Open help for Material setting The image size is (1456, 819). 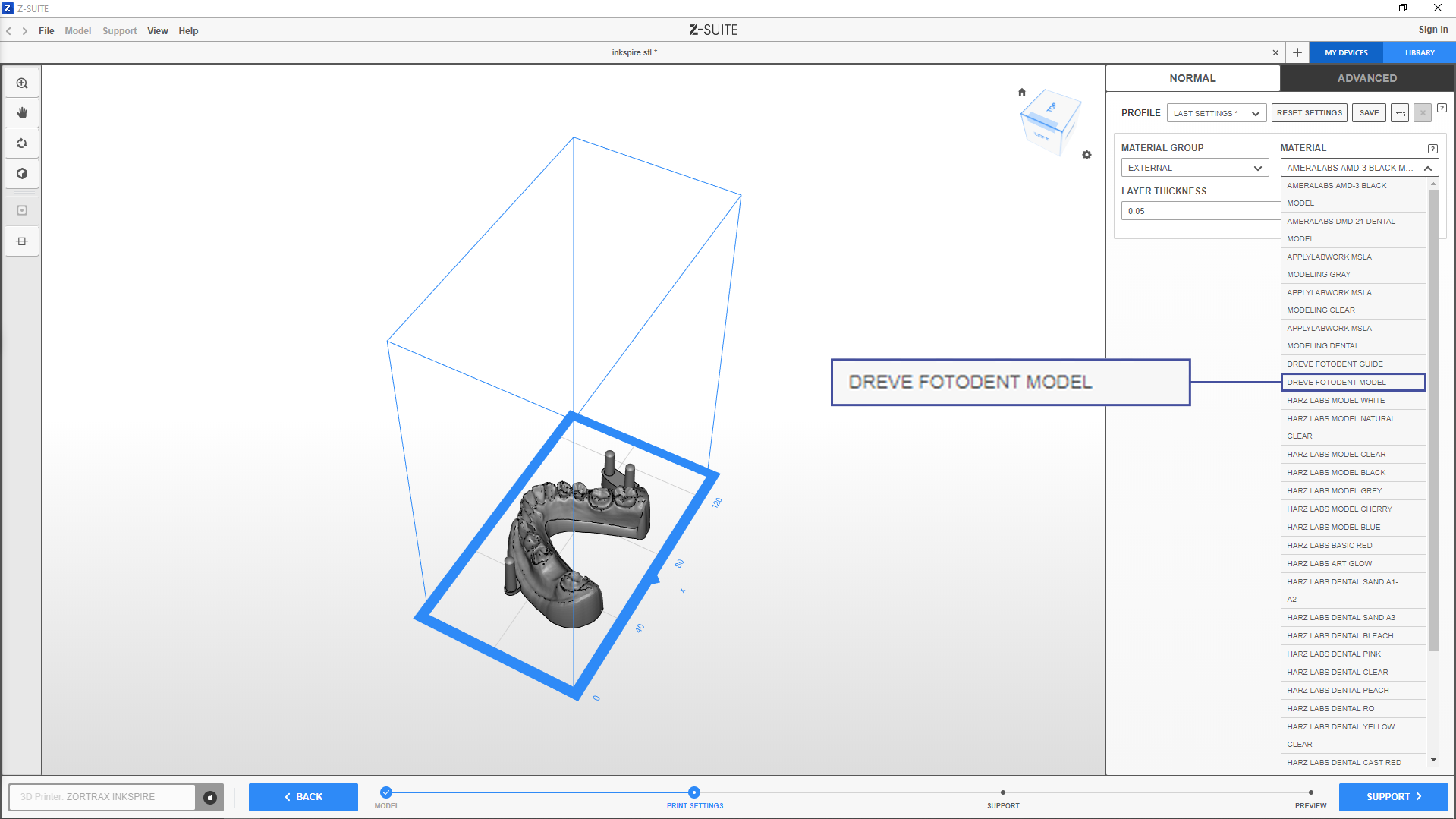pyautogui.click(x=1432, y=149)
